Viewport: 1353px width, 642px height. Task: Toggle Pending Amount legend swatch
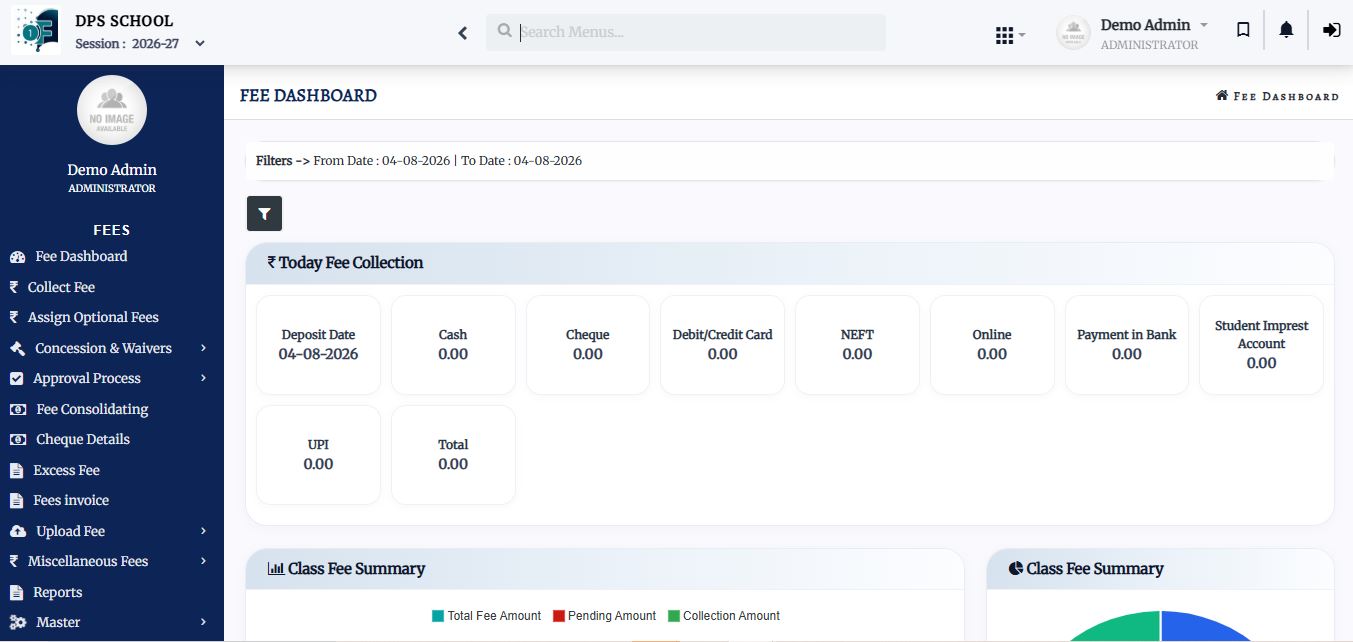[559, 616]
